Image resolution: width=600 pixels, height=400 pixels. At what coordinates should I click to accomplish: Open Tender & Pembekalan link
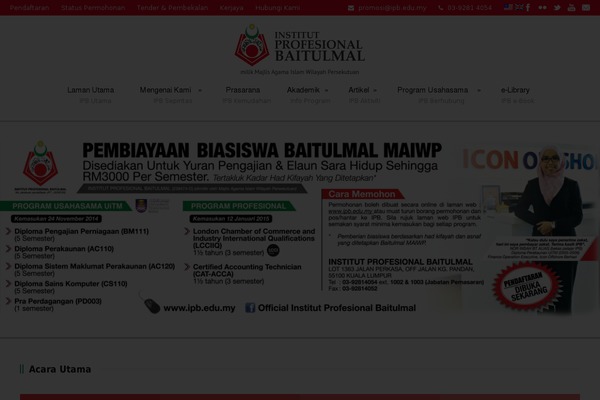click(172, 8)
